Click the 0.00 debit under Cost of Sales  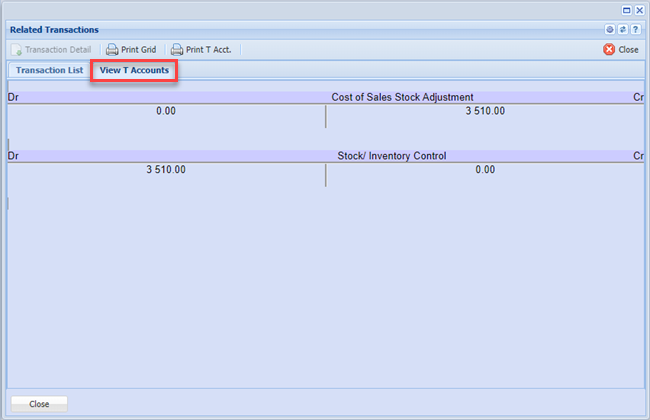[166, 111]
